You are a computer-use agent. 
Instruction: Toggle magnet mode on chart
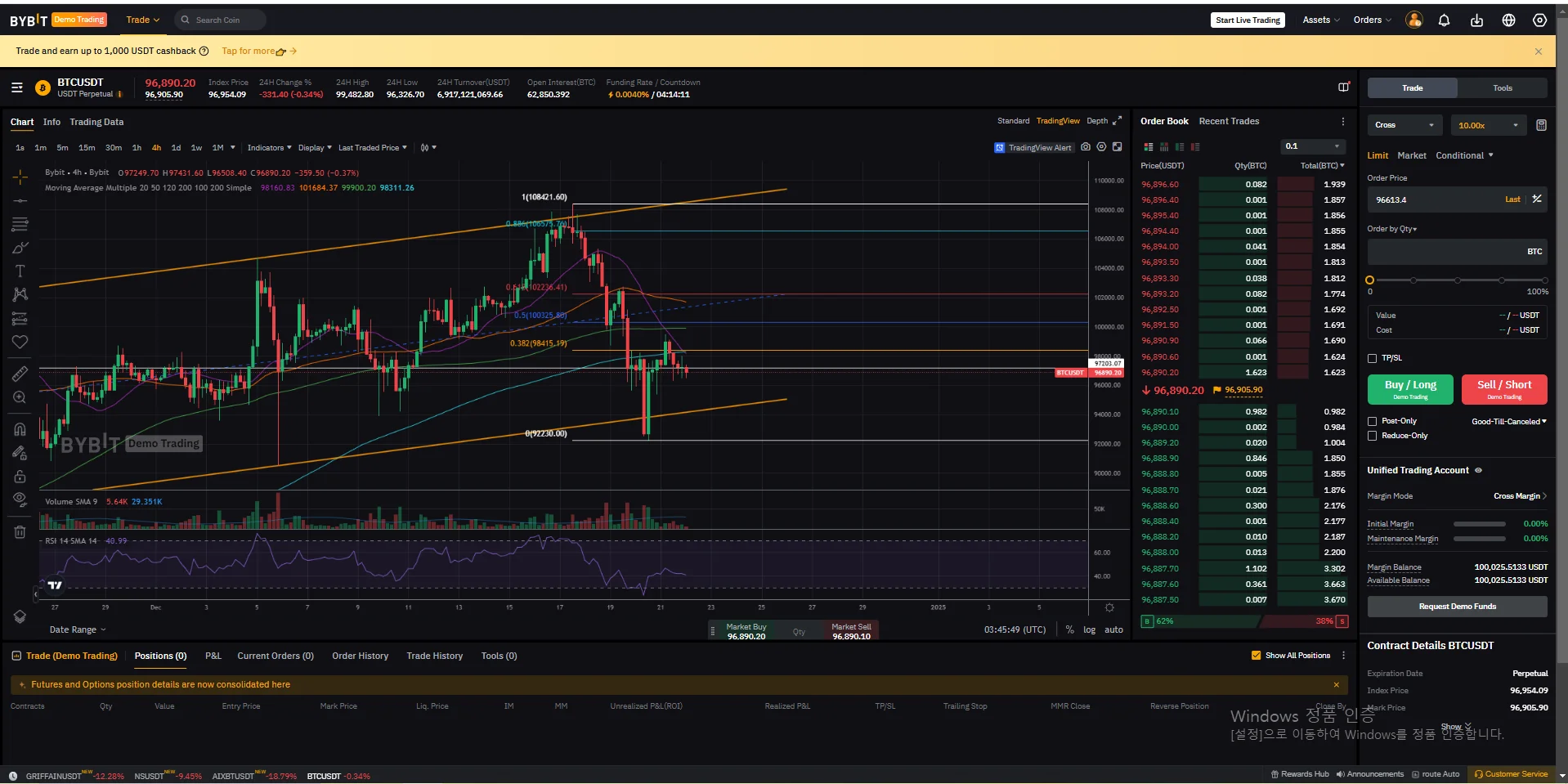click(x=20, y=429)
